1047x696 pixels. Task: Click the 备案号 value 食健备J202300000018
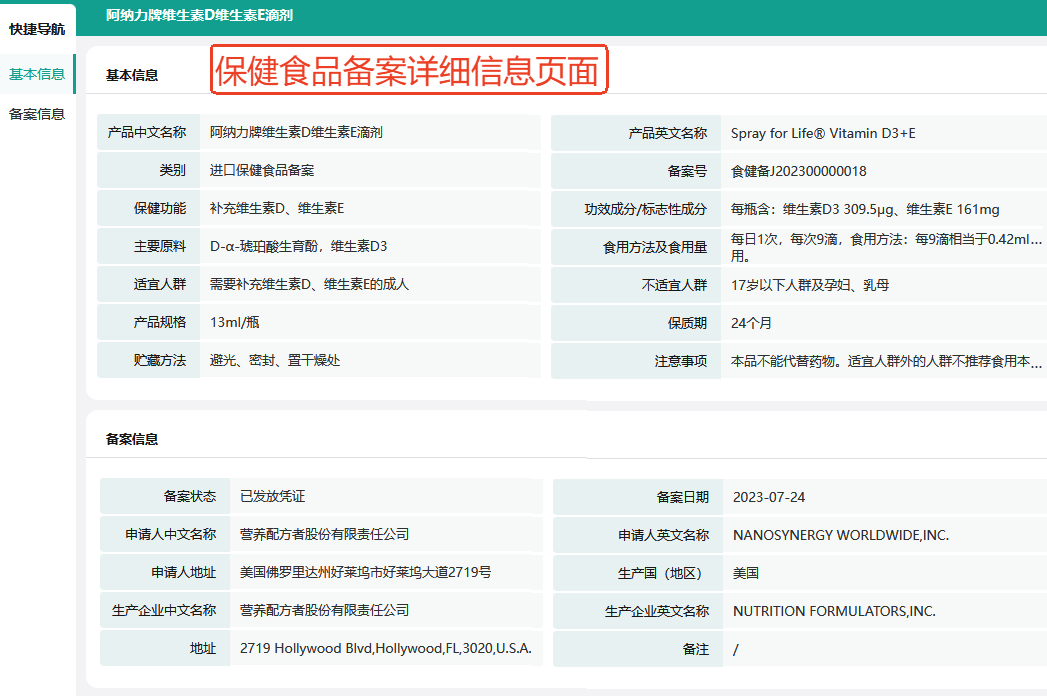(799, 171)
